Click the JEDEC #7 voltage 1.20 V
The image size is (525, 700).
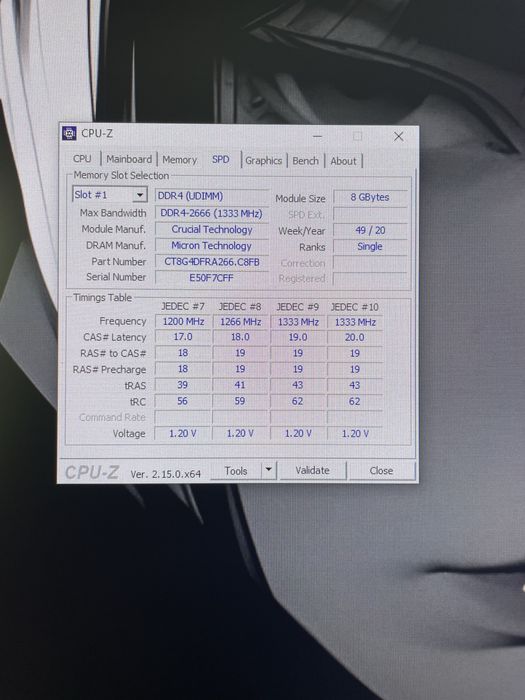[x=183, y=433]
